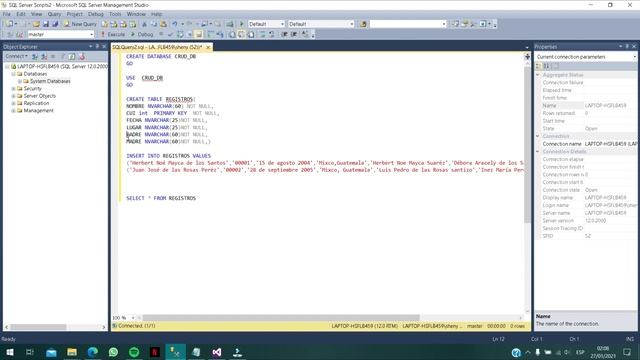Click the New Query button

[x=80, y=24]
